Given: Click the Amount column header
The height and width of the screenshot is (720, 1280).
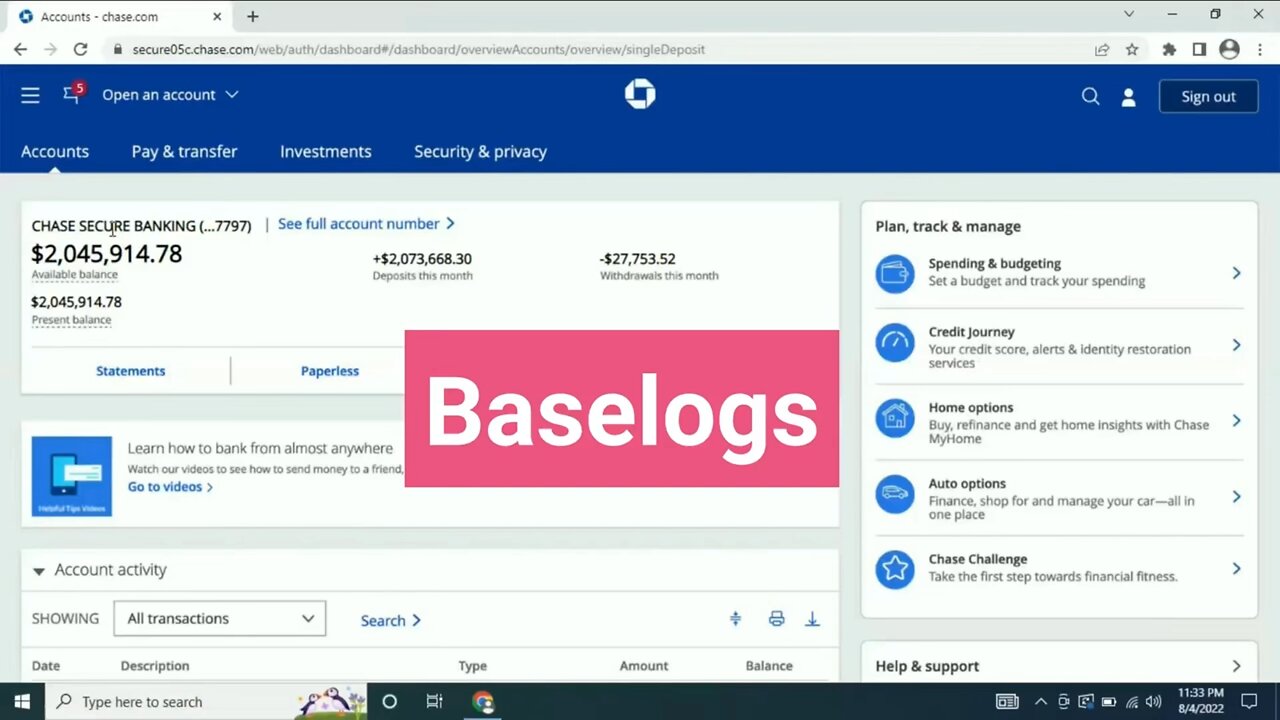Looking at the screenshot, I should (x=643, y=666).
